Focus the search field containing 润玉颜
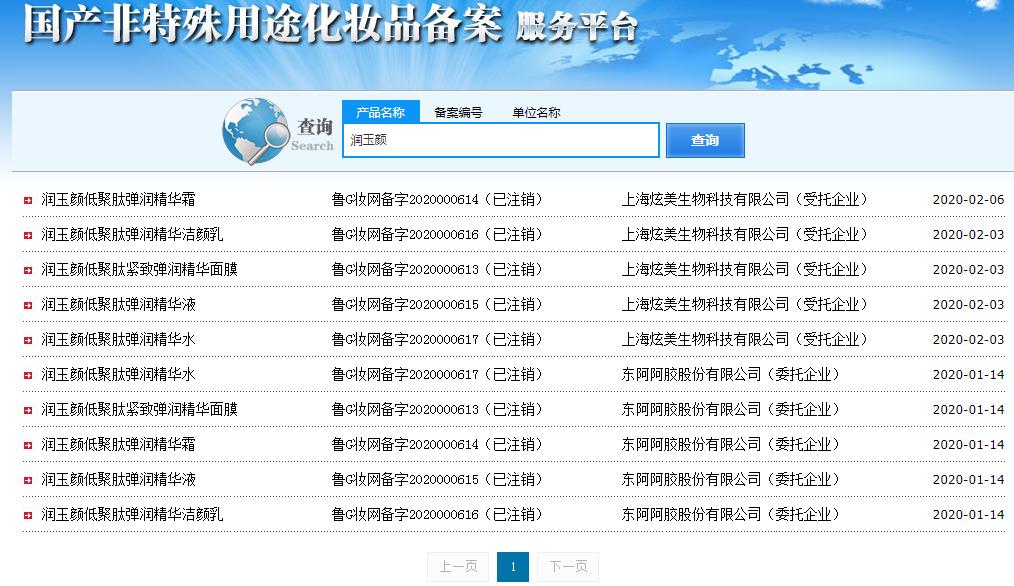This screenshot has width=1014, height=586. 501,140
